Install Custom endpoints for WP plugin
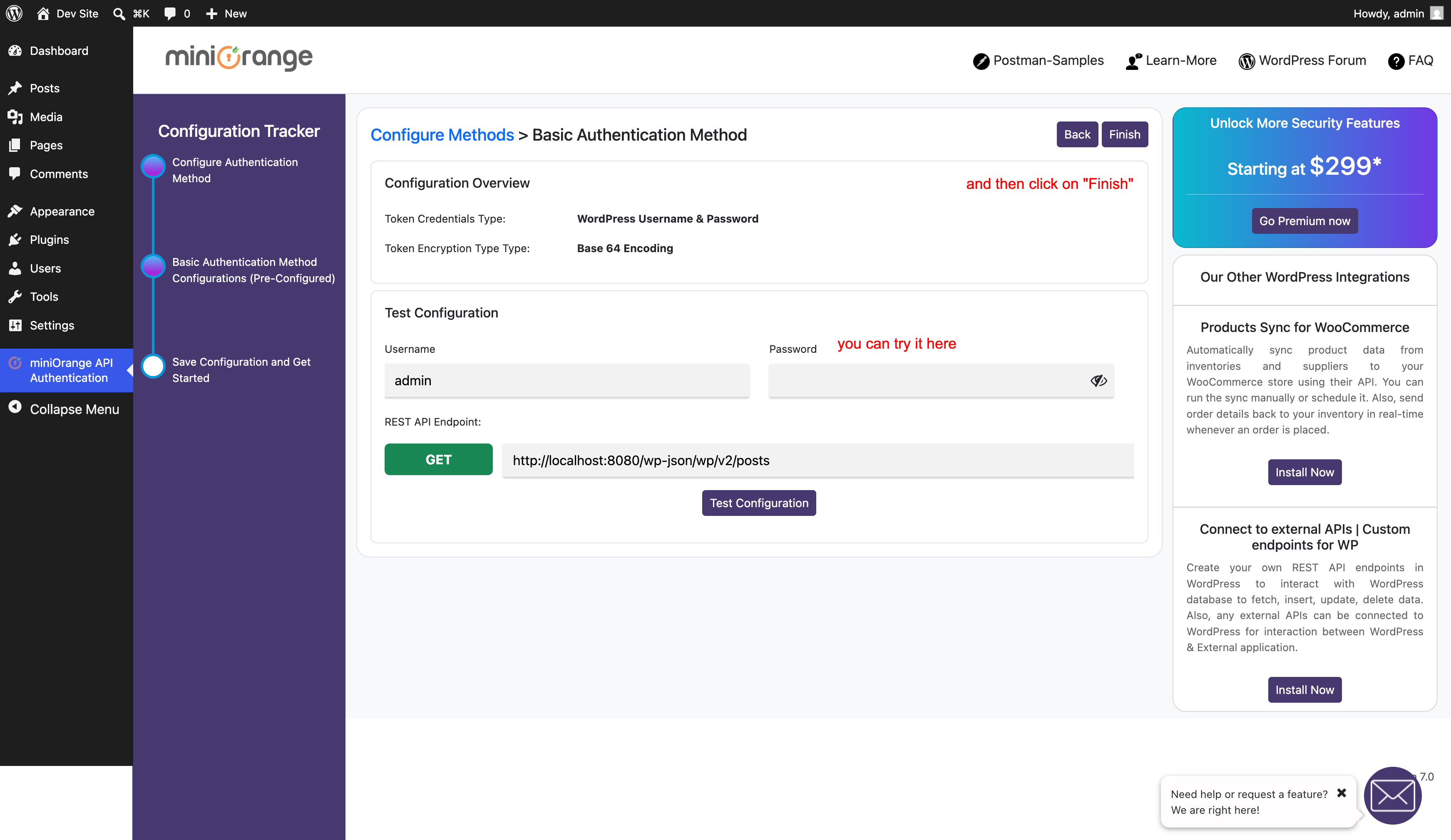The image size is (1451, 840). coord(1304,690)
